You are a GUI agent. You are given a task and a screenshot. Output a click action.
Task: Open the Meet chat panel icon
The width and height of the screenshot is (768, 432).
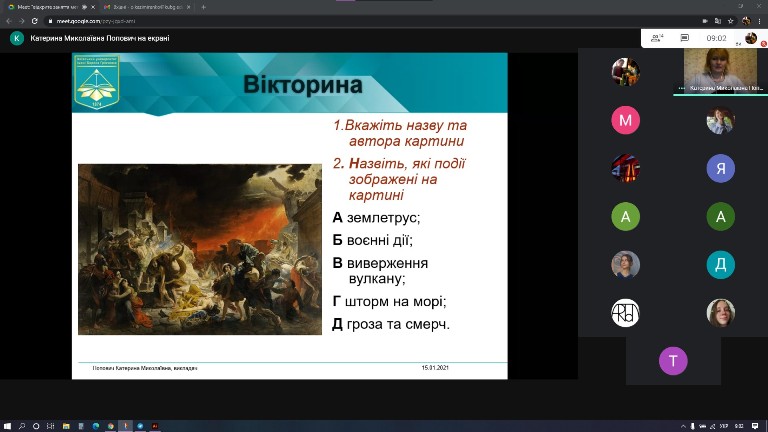(x=685, y=38)
